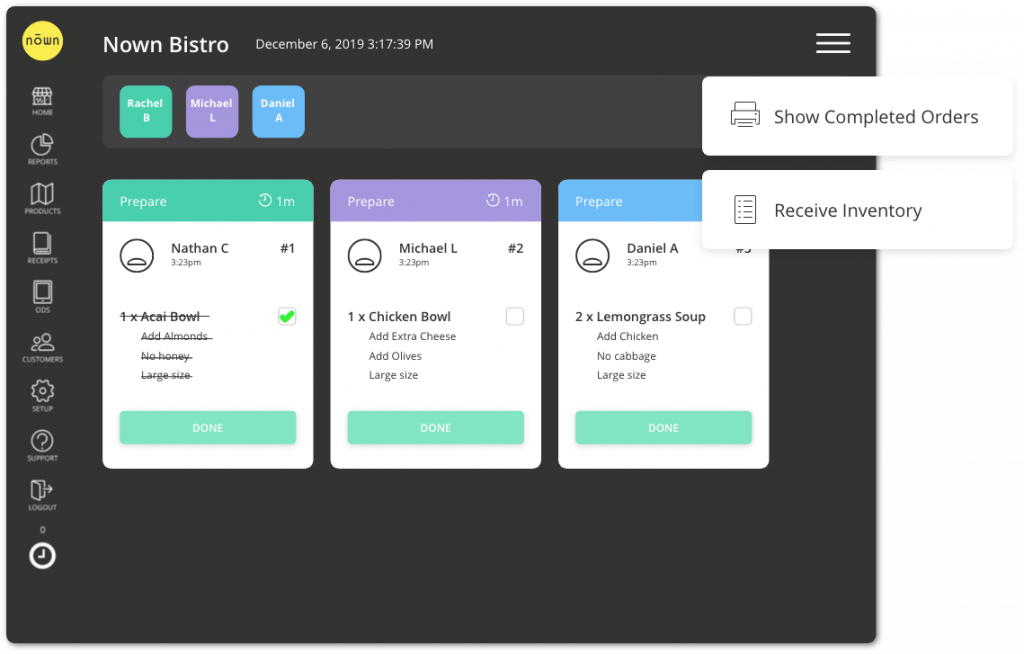The height and width of the screenshot is (654, 1024).
Task: Open the ODS panel from the sidebar
Action: click(42, 296)
